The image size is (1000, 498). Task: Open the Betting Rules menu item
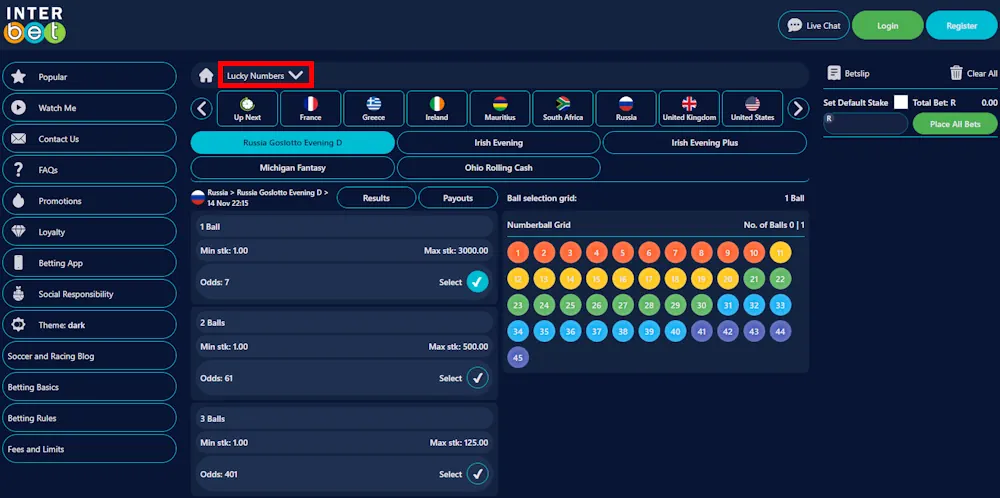(89, 418)
